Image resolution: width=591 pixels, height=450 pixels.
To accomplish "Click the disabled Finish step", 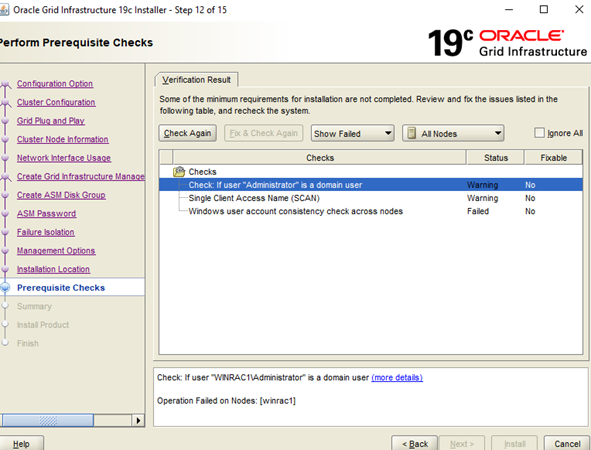I will point(28,343).
